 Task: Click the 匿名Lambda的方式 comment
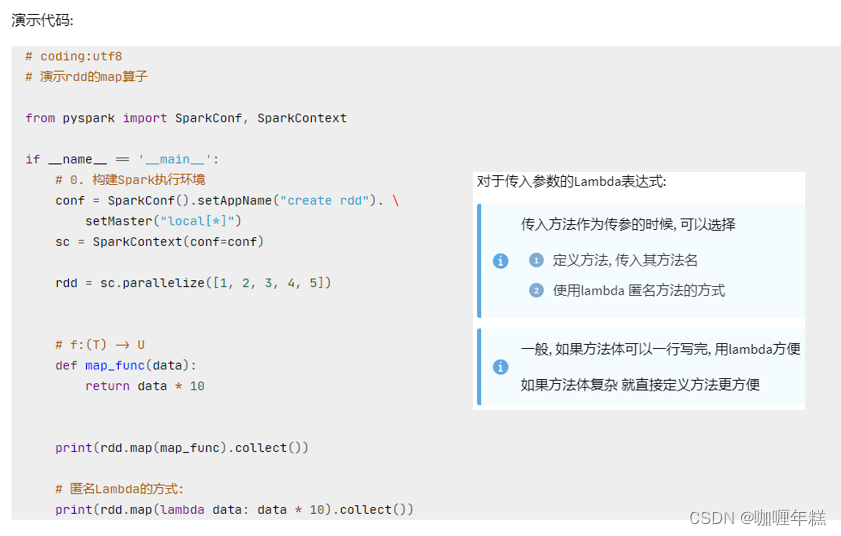[x=119, y=489]
